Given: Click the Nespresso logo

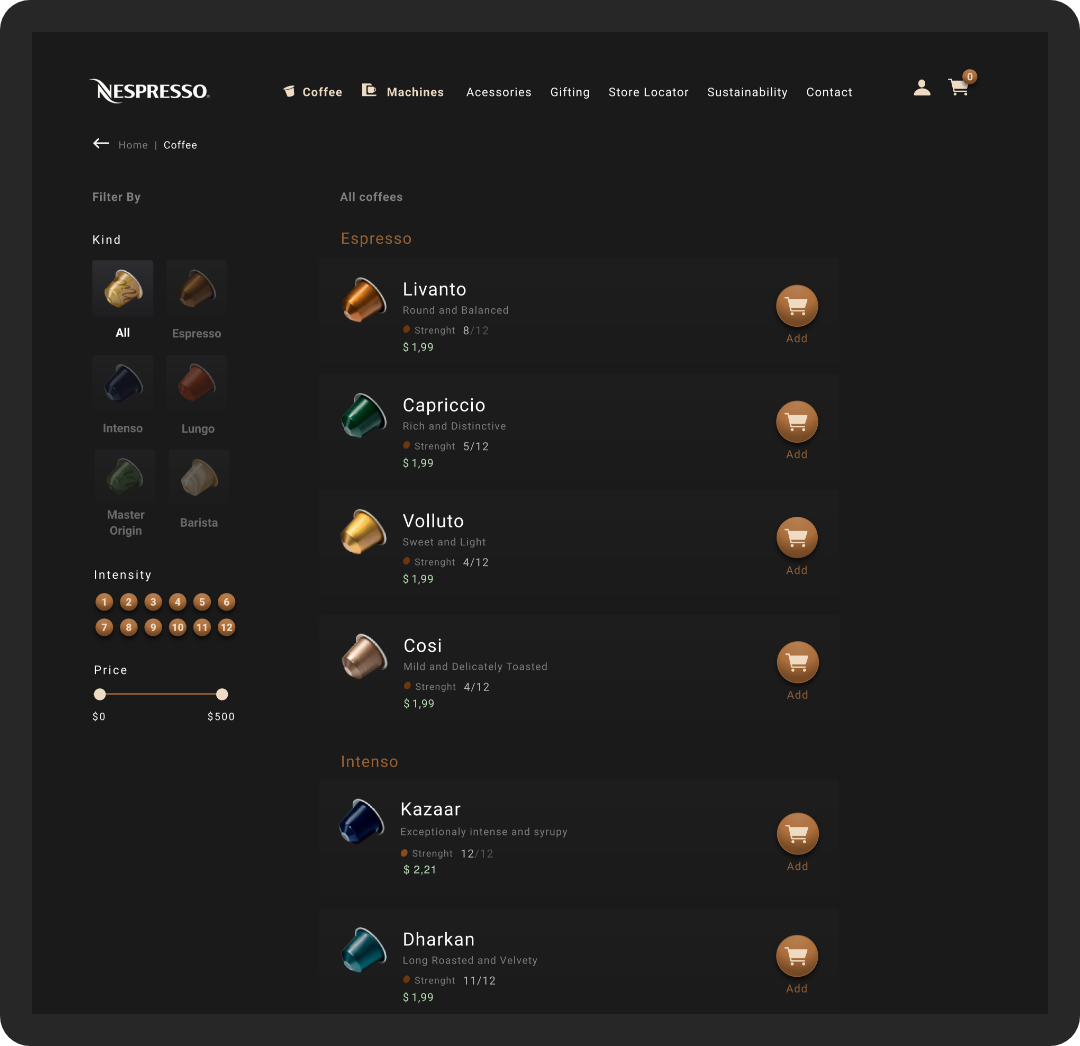Looking at the screenshot, I should (x=149, y=91).
